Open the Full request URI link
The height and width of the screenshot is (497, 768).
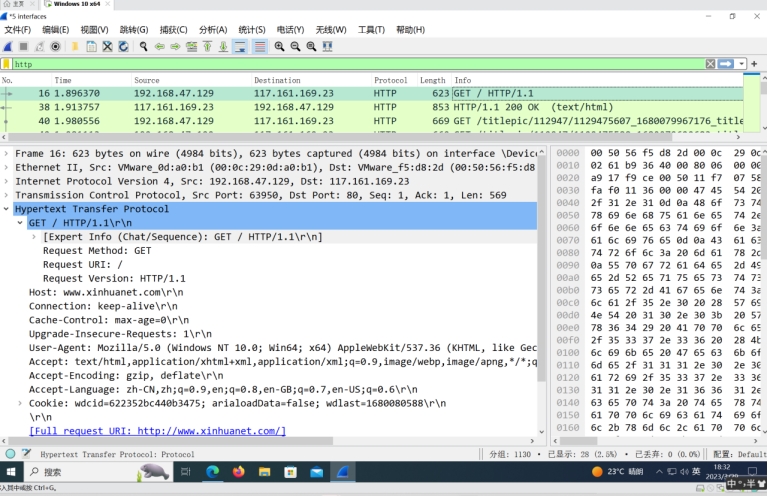pyautogui.click(x=157, y=431)
